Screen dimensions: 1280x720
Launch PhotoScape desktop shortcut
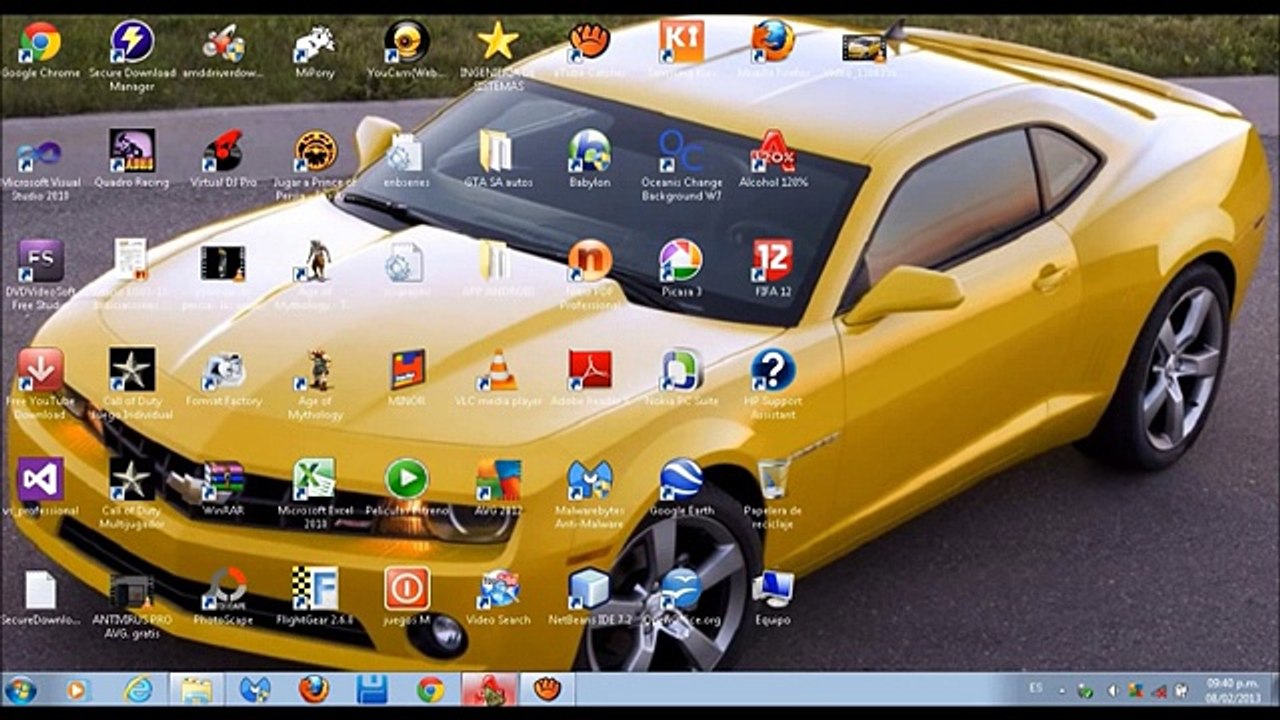(223, 589)
